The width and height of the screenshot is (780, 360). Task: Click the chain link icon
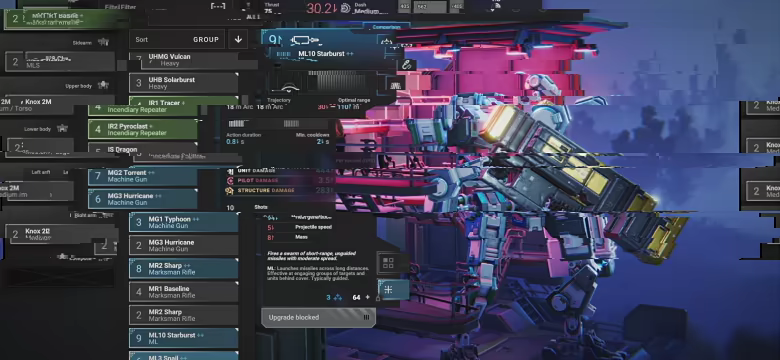point(406,65)
